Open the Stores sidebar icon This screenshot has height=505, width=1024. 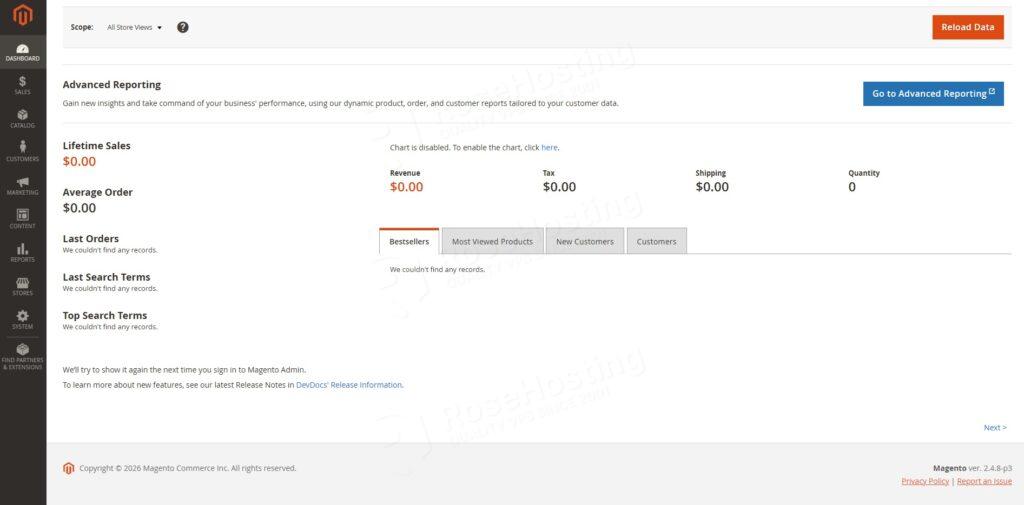click(x=23, y=282)
